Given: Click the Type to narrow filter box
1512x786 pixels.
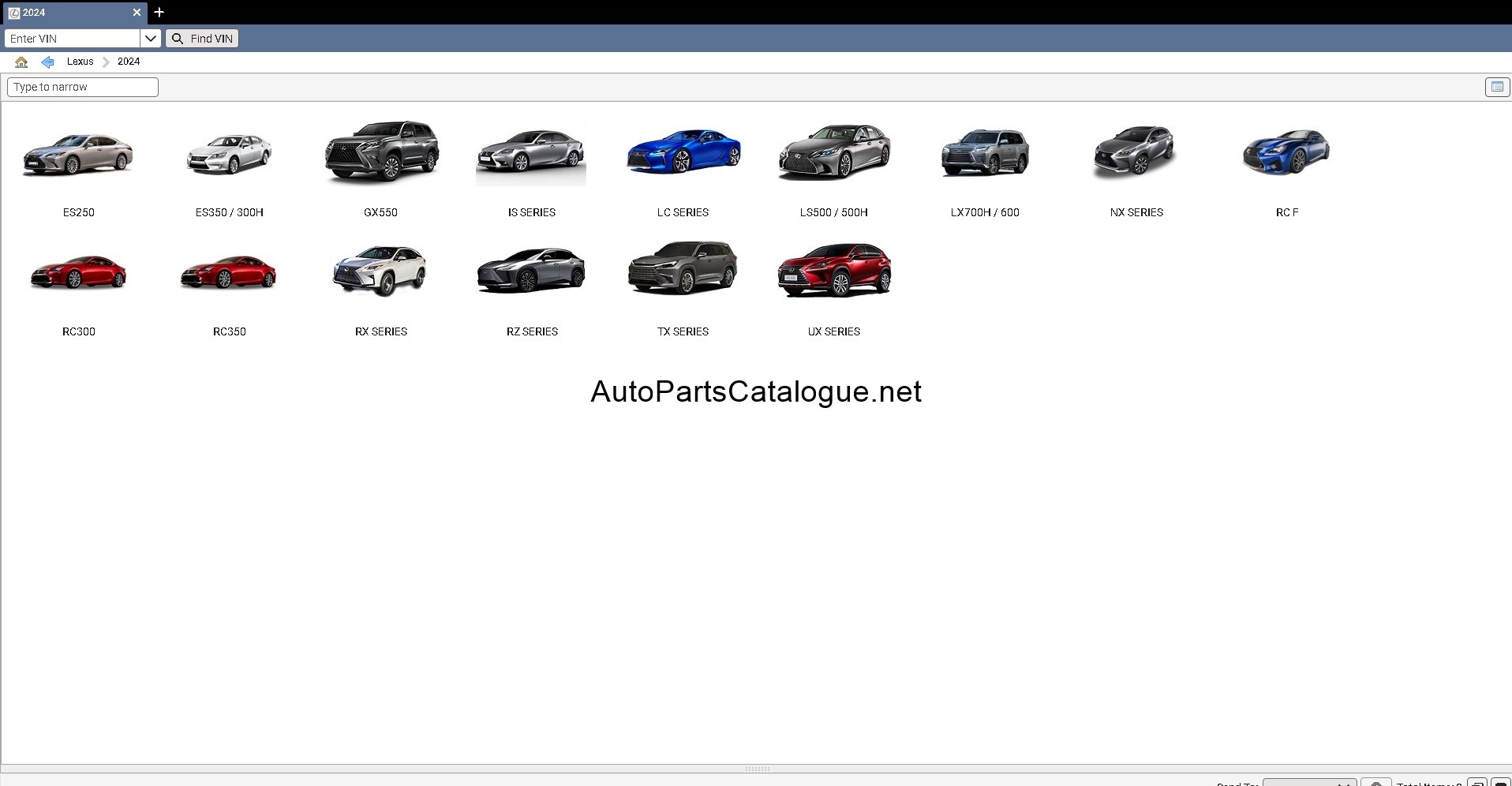Looking at the screenshot, I should click(x=83, y=87).
